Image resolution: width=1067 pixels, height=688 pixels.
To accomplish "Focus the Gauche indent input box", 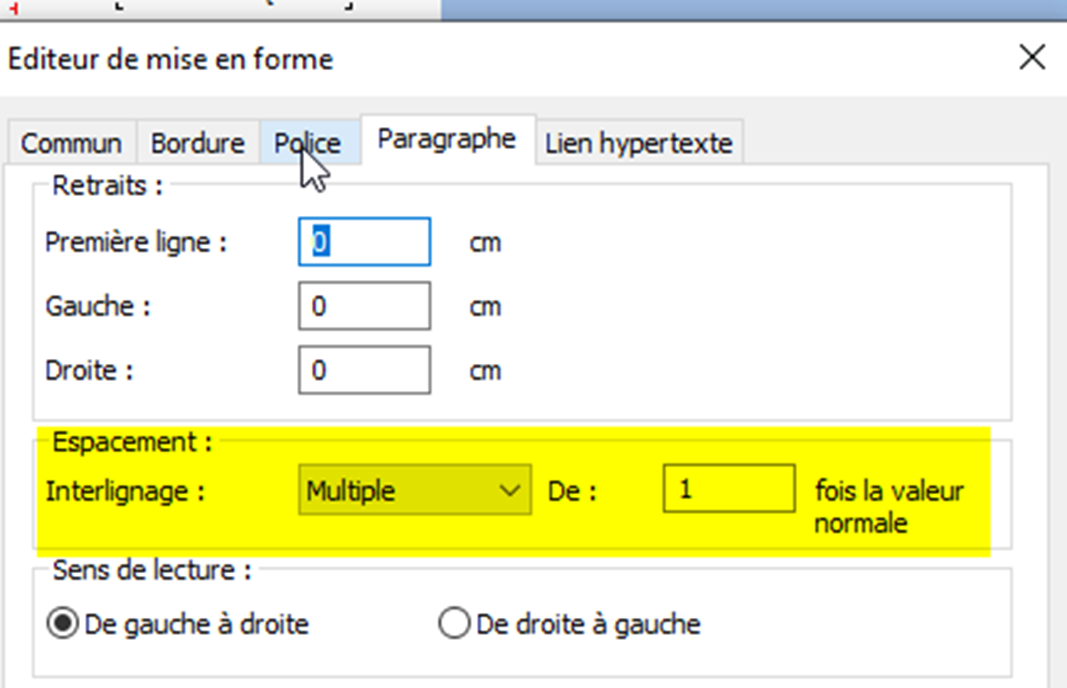I will tap(363, 306).
